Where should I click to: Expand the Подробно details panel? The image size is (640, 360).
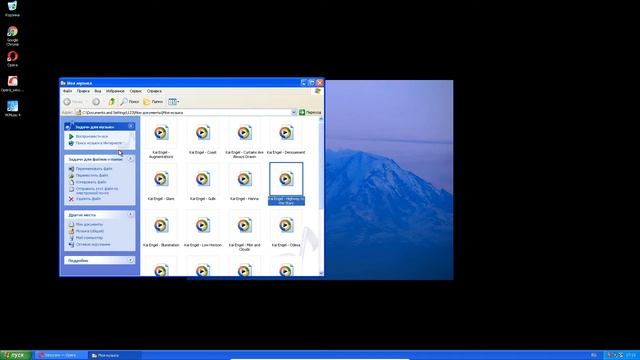click(x=131, y=260)
